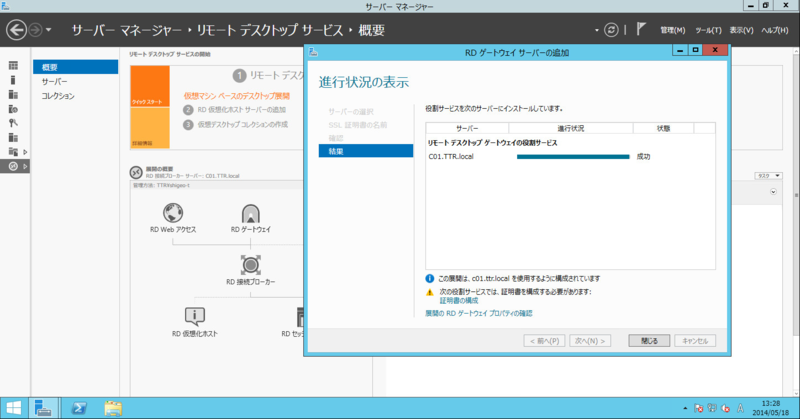The width and height of the screenshot is (800, 419).
Task: Open the navigation history dropdown arrow
Action: coord(48,30)
